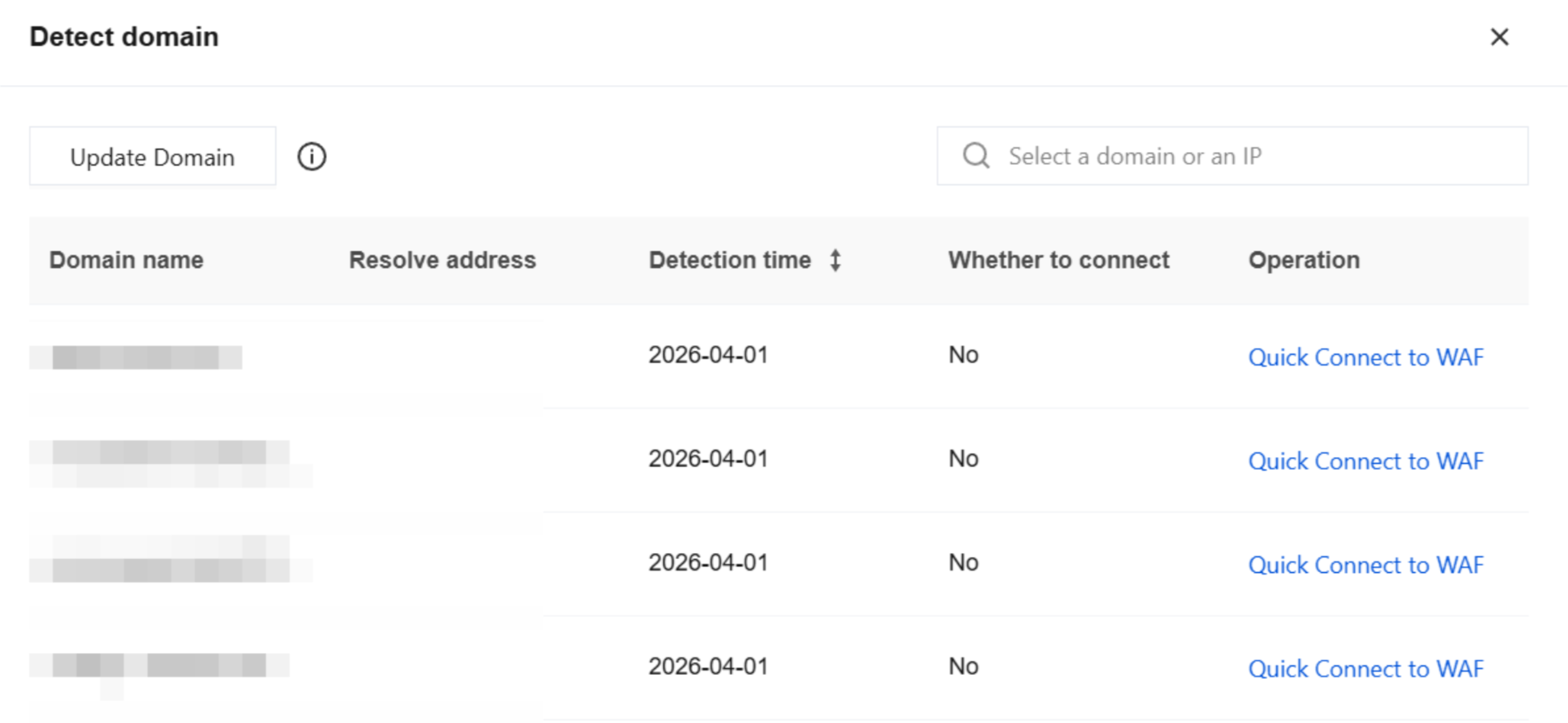The width and height of the screenshot is (1568, 723).
Task: Select the third blurred domain name entry
Action: click(x=171, y=559)
